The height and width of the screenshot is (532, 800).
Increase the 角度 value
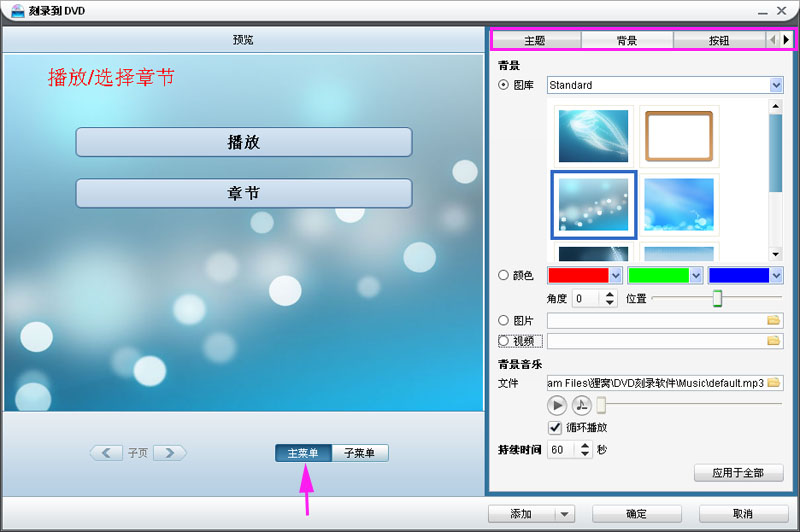(x=610, y=294)
